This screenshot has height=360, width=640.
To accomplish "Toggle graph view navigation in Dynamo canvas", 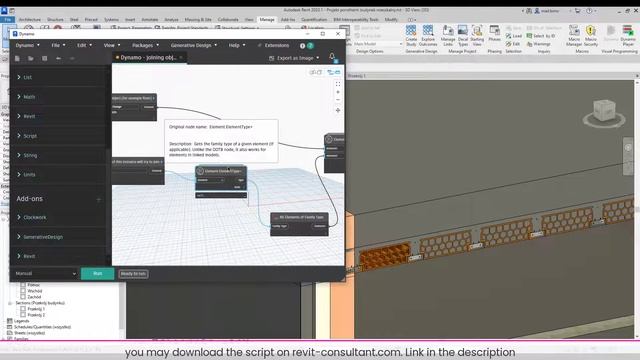I will (x=334, y=72).
